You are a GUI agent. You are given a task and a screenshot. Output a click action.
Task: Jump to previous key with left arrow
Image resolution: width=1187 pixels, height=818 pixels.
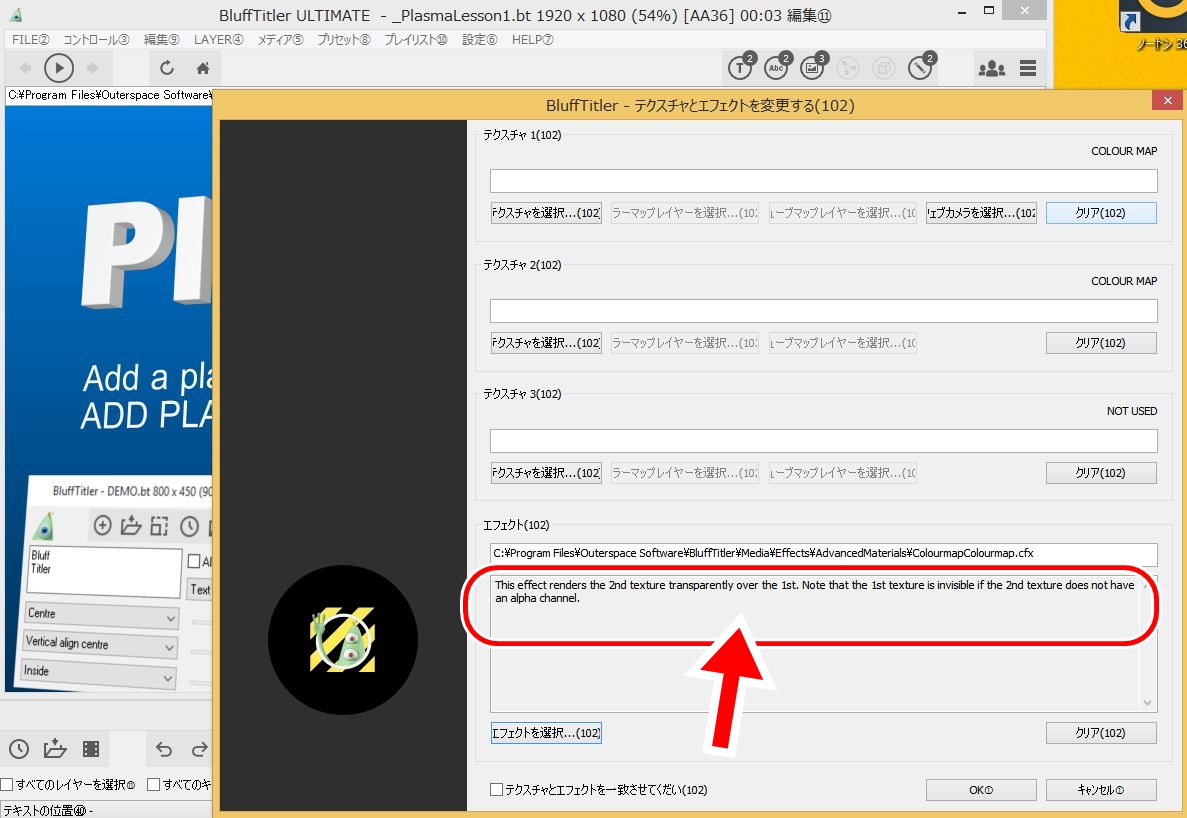coord(25,68)
